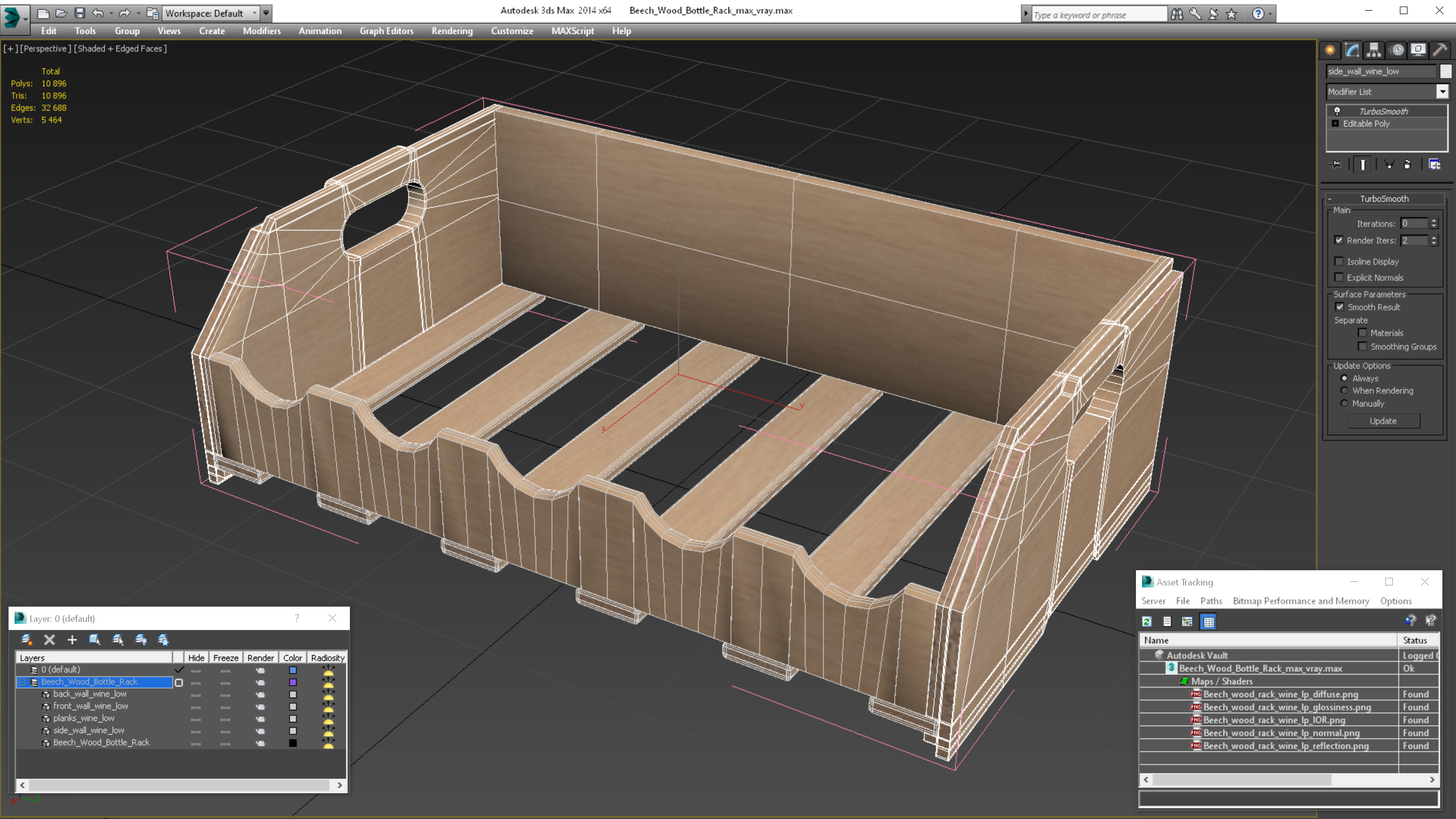Click Refresh icon in Asset Tracking toolbar
This screenshot has width=1456, height=819.
click(1147, 622)
